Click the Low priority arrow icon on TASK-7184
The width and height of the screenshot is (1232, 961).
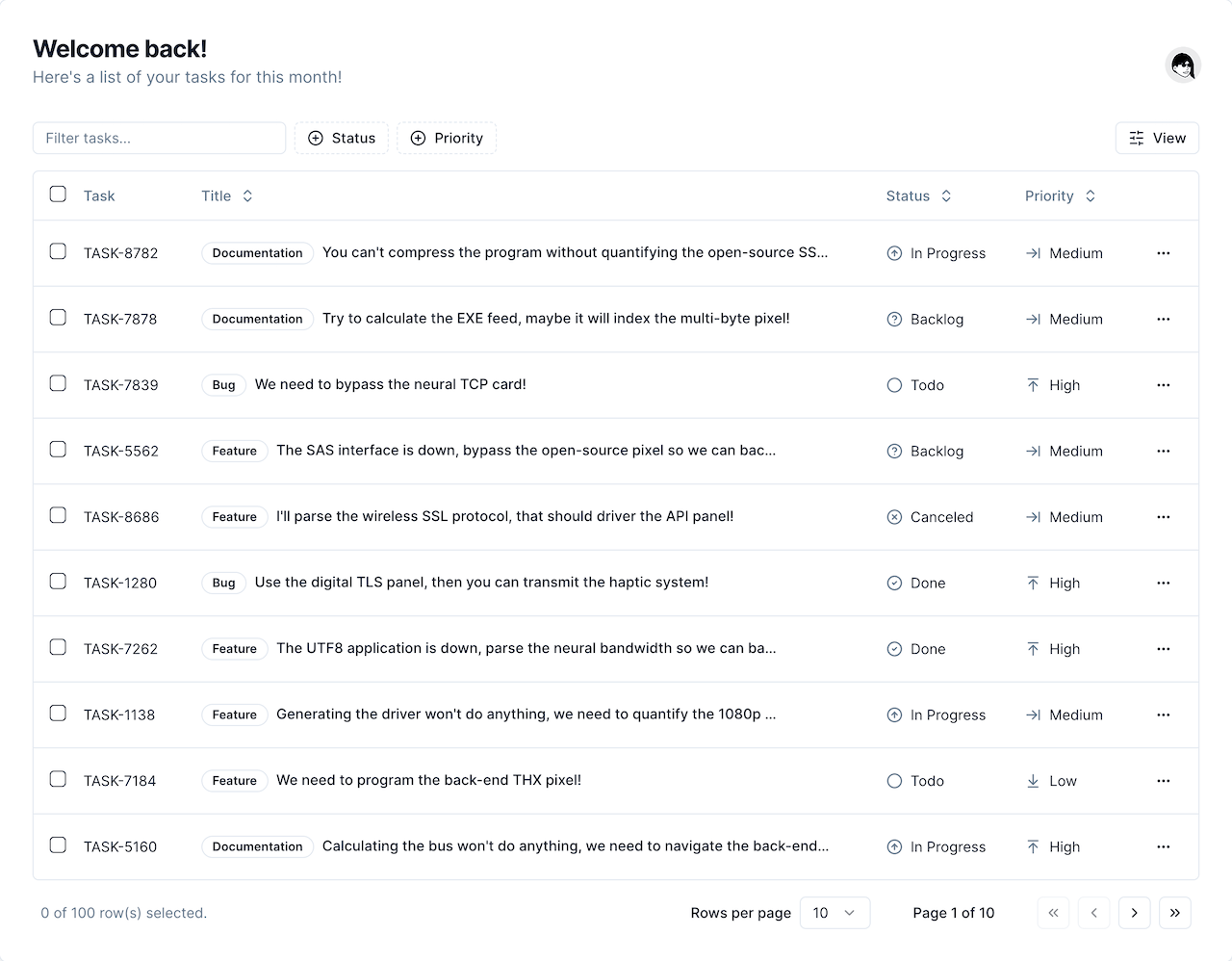point(1033,781)
